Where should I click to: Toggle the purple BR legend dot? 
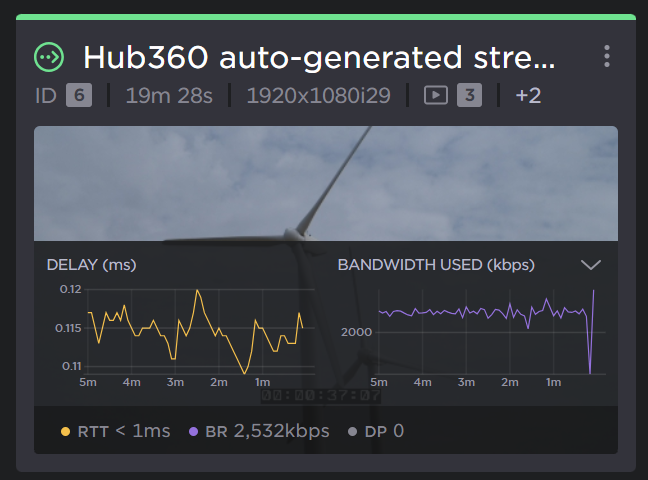[x=194, y=432]
